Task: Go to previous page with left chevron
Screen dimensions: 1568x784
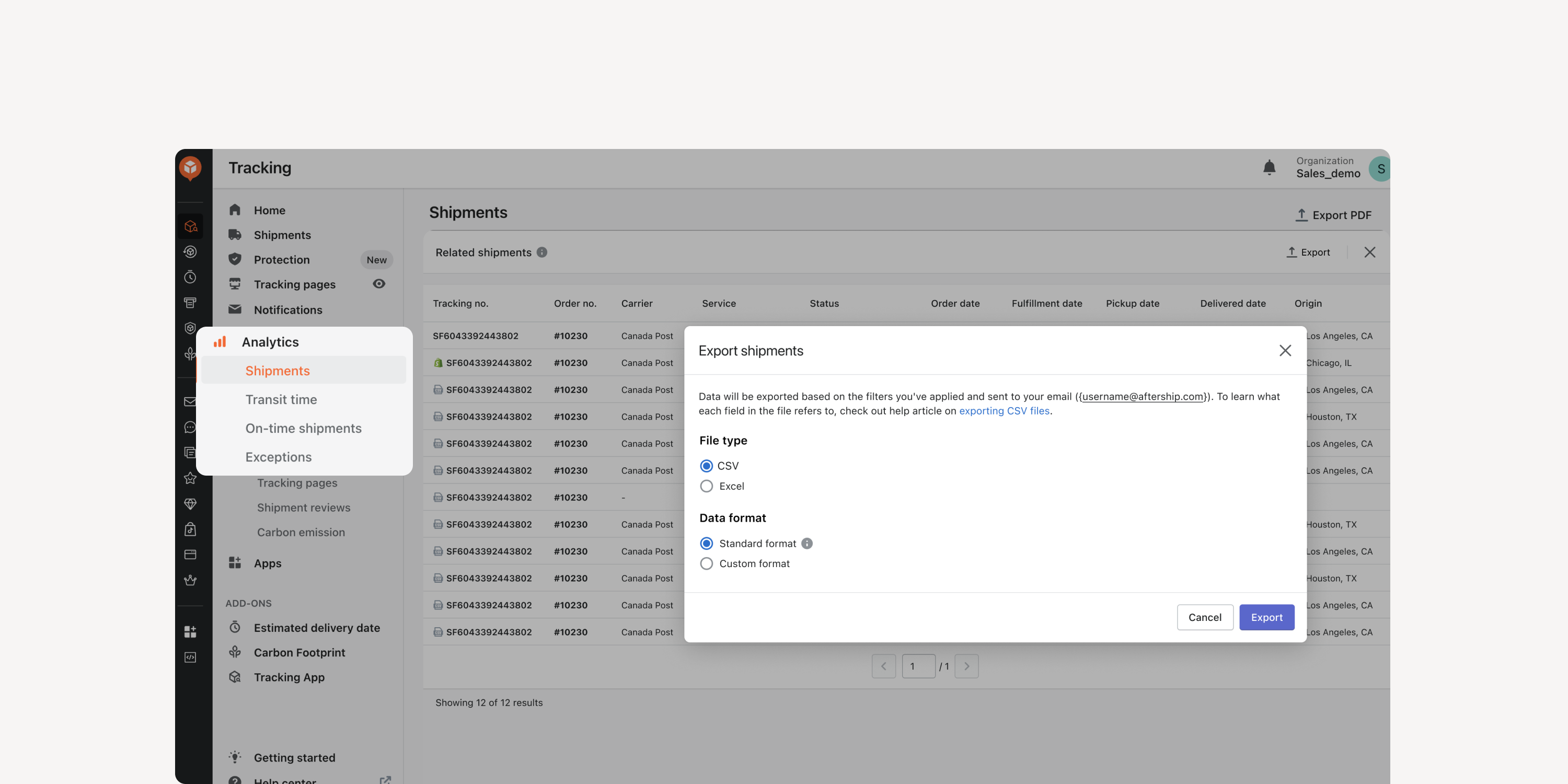Action: 884,666
